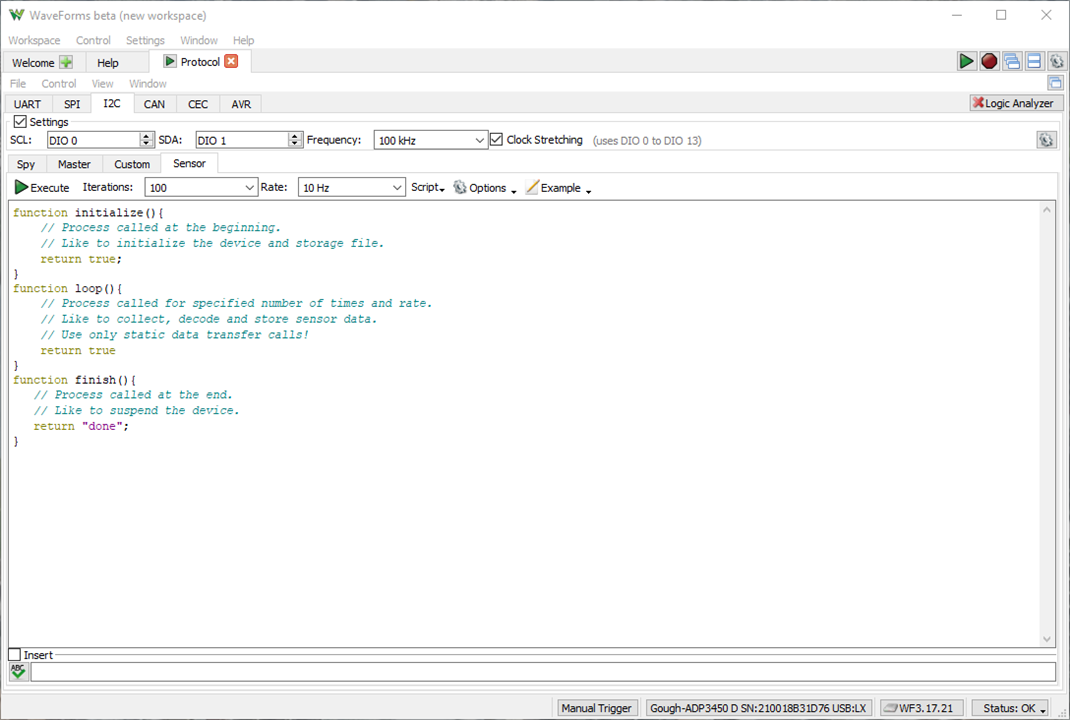Click the 'function finish(){' code line
Image resolution: width=1070 pixels, height=720 pixels.
click(74, 379)
